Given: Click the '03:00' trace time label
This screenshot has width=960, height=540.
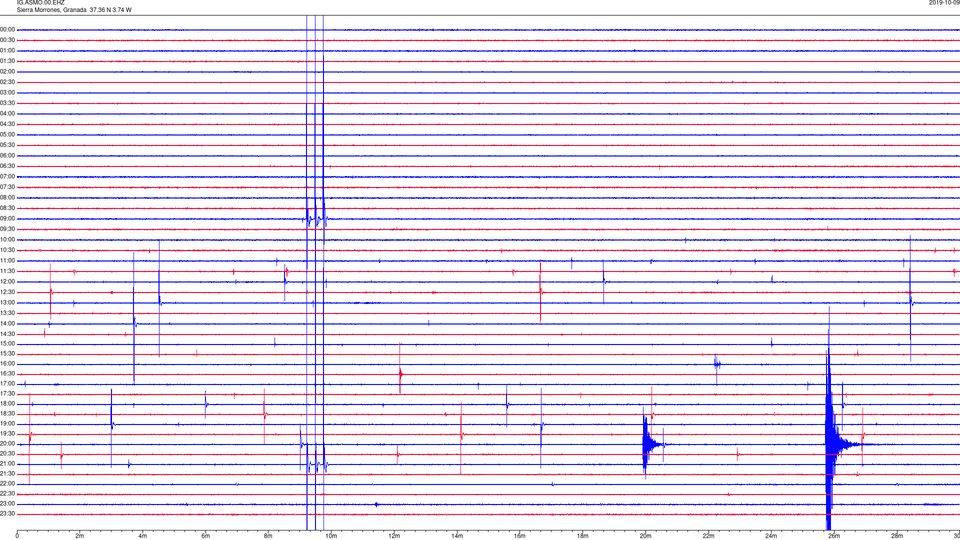Looking at the screenshot, I should coord(7,93).
